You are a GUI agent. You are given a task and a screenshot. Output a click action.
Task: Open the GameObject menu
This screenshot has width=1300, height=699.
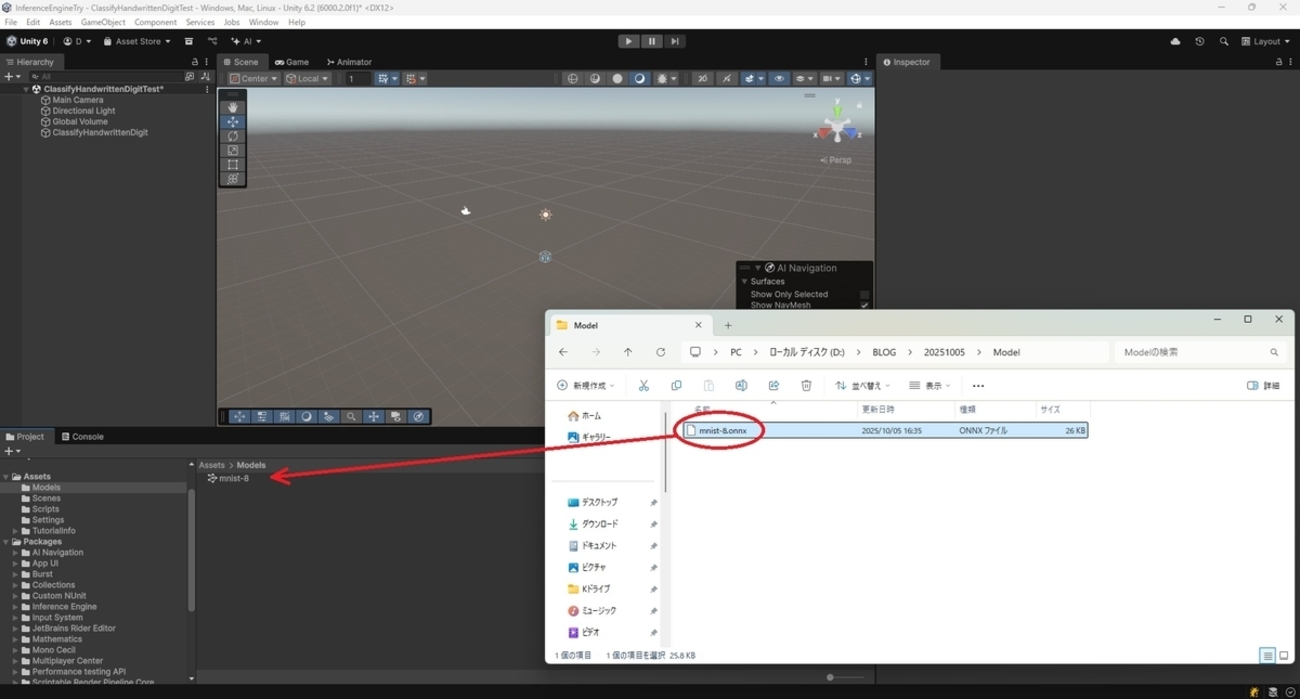point(103,22)
